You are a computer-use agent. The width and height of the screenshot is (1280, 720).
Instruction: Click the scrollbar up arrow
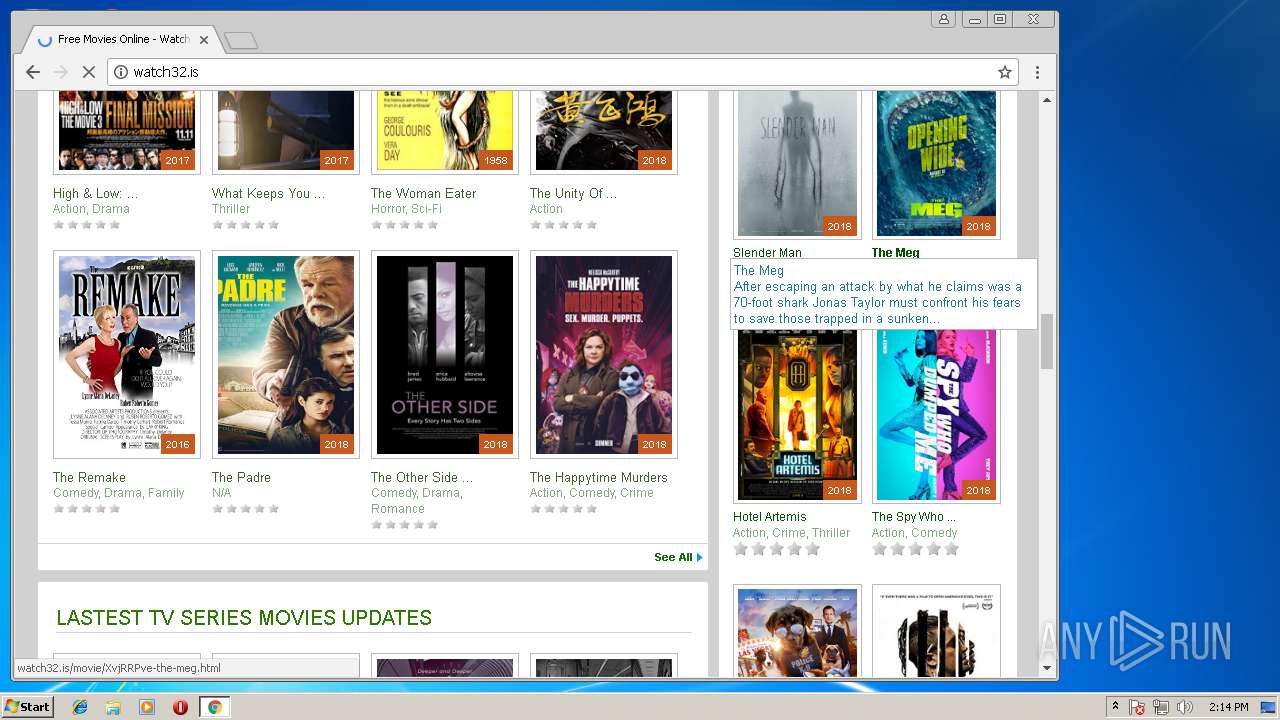[x=1047, y=100]
